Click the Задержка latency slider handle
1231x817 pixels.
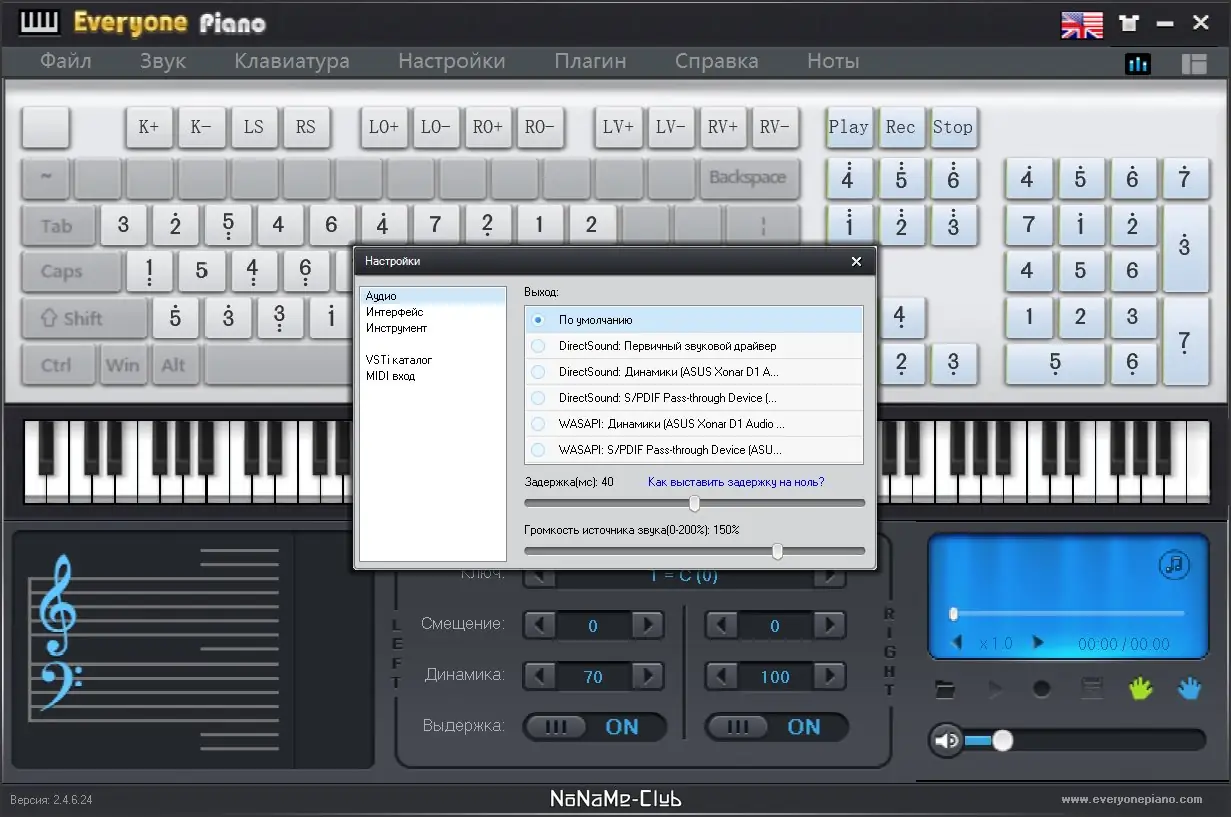tap(694, 503)
